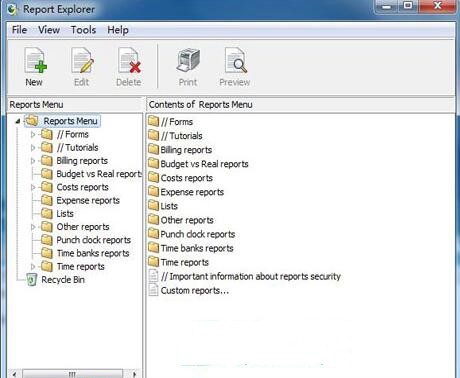Expand the // Tutorials tree folder

tap(33, 148)
